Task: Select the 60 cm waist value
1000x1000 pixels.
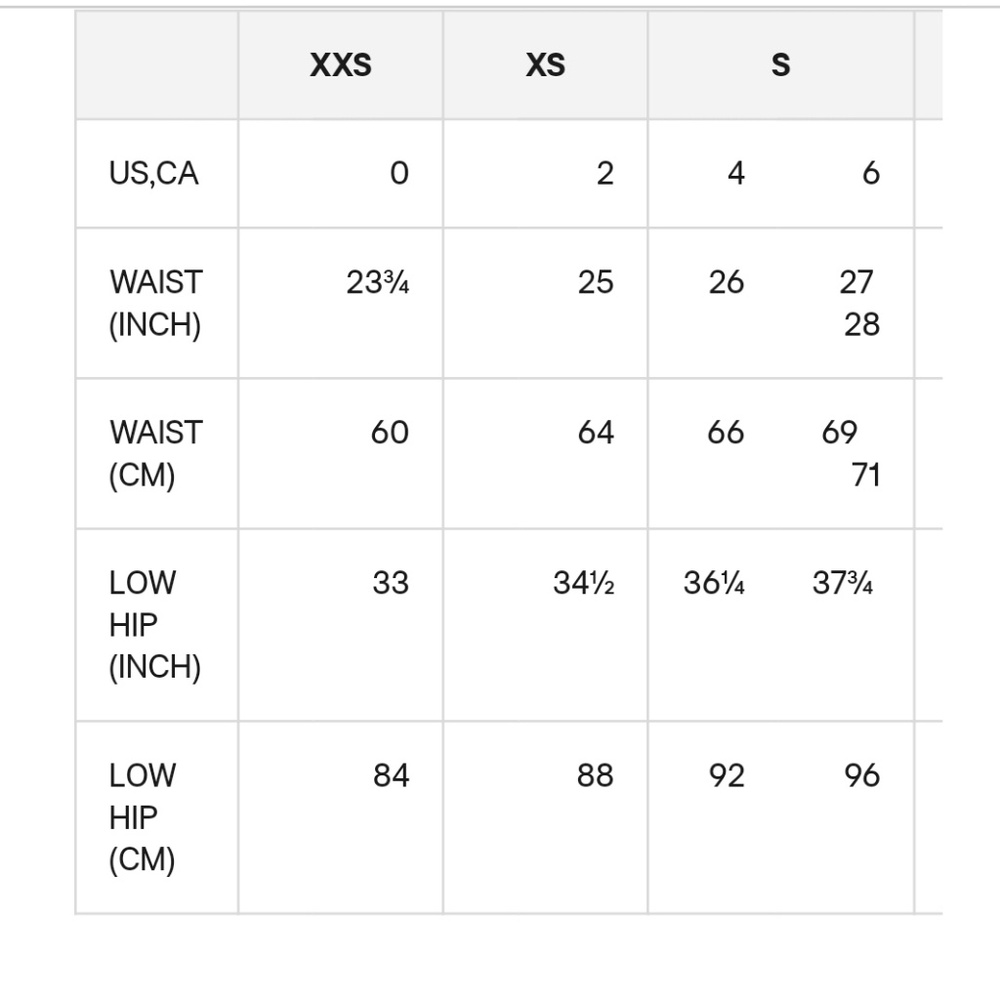Action: [389, 433]
